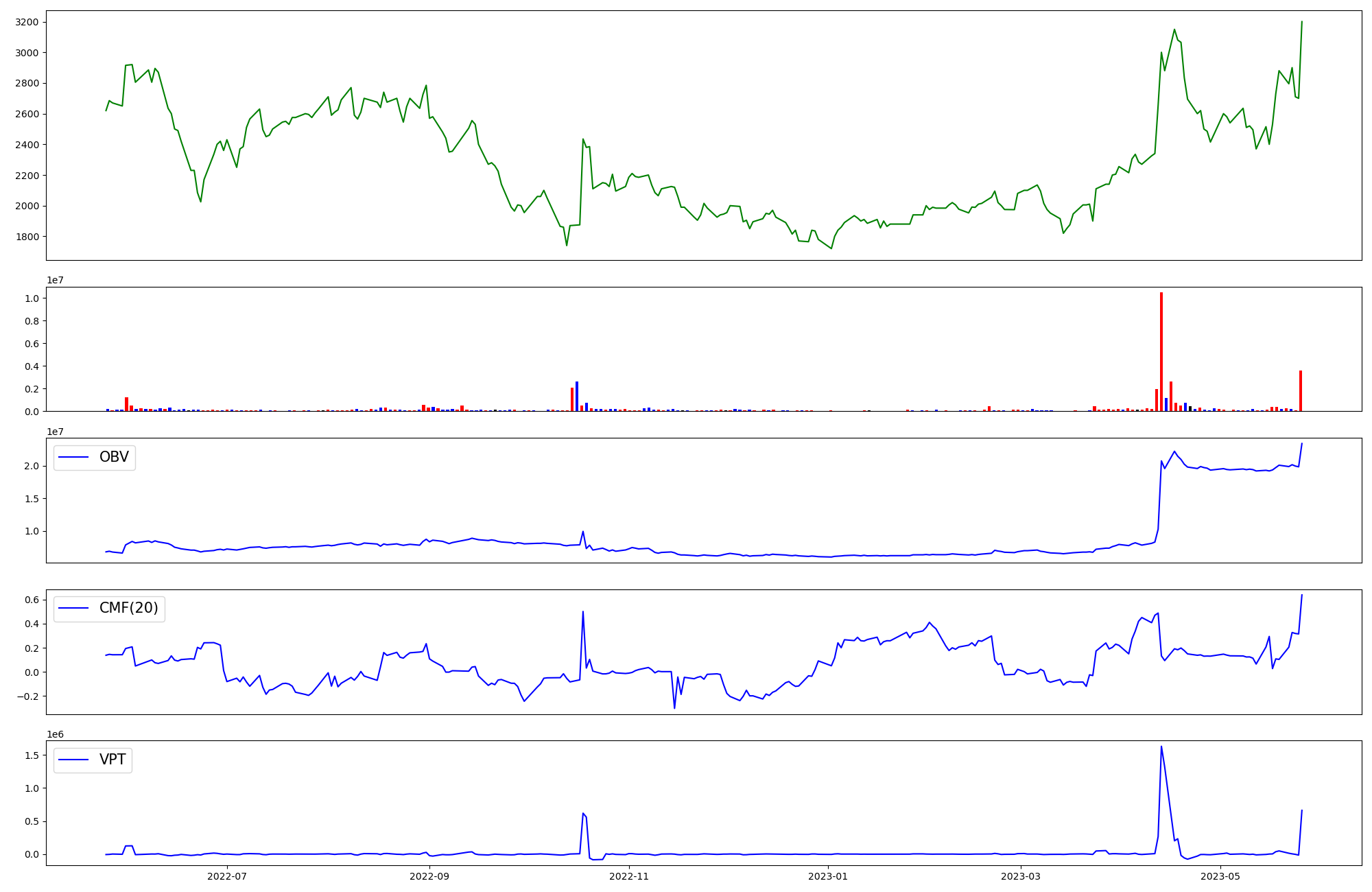Click the 1.5 tick label on VPT axis
The image size is (1372, 892).
pyautogui.click(x=31, y=755)
